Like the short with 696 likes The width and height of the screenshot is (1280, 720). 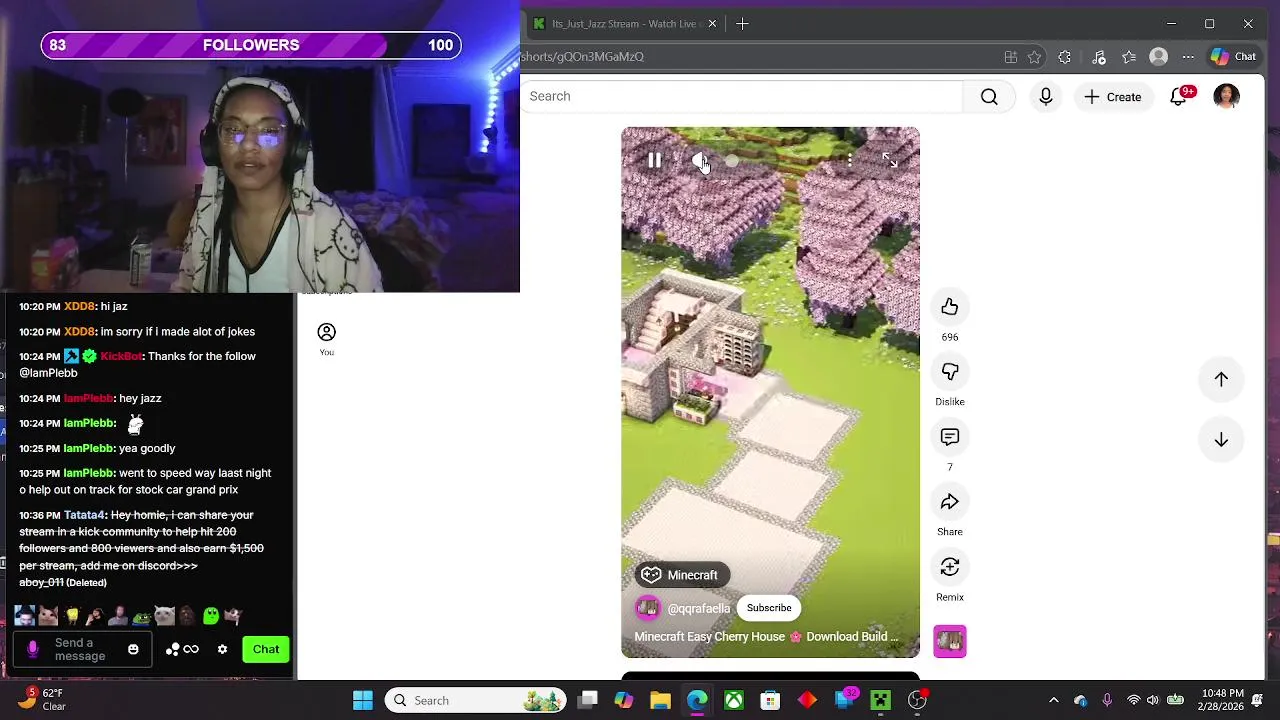coord(950,307)
